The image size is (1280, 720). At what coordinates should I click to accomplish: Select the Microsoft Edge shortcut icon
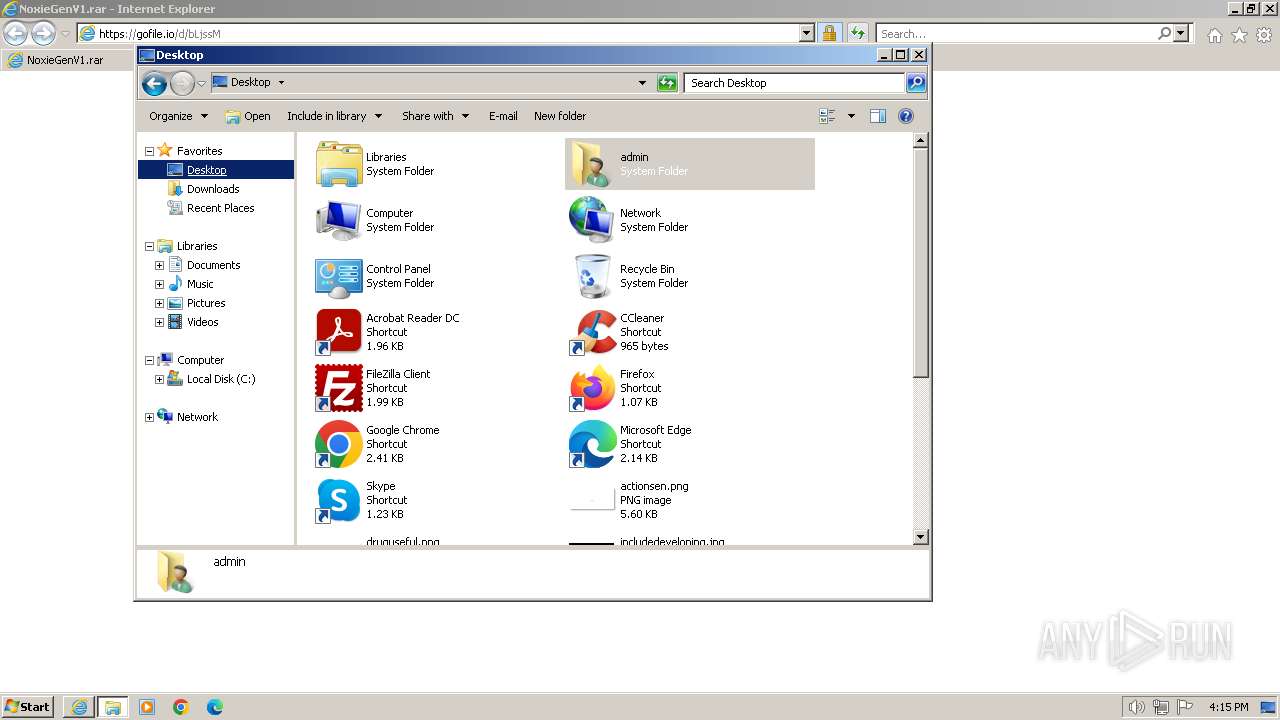click(x=593, y=443)
